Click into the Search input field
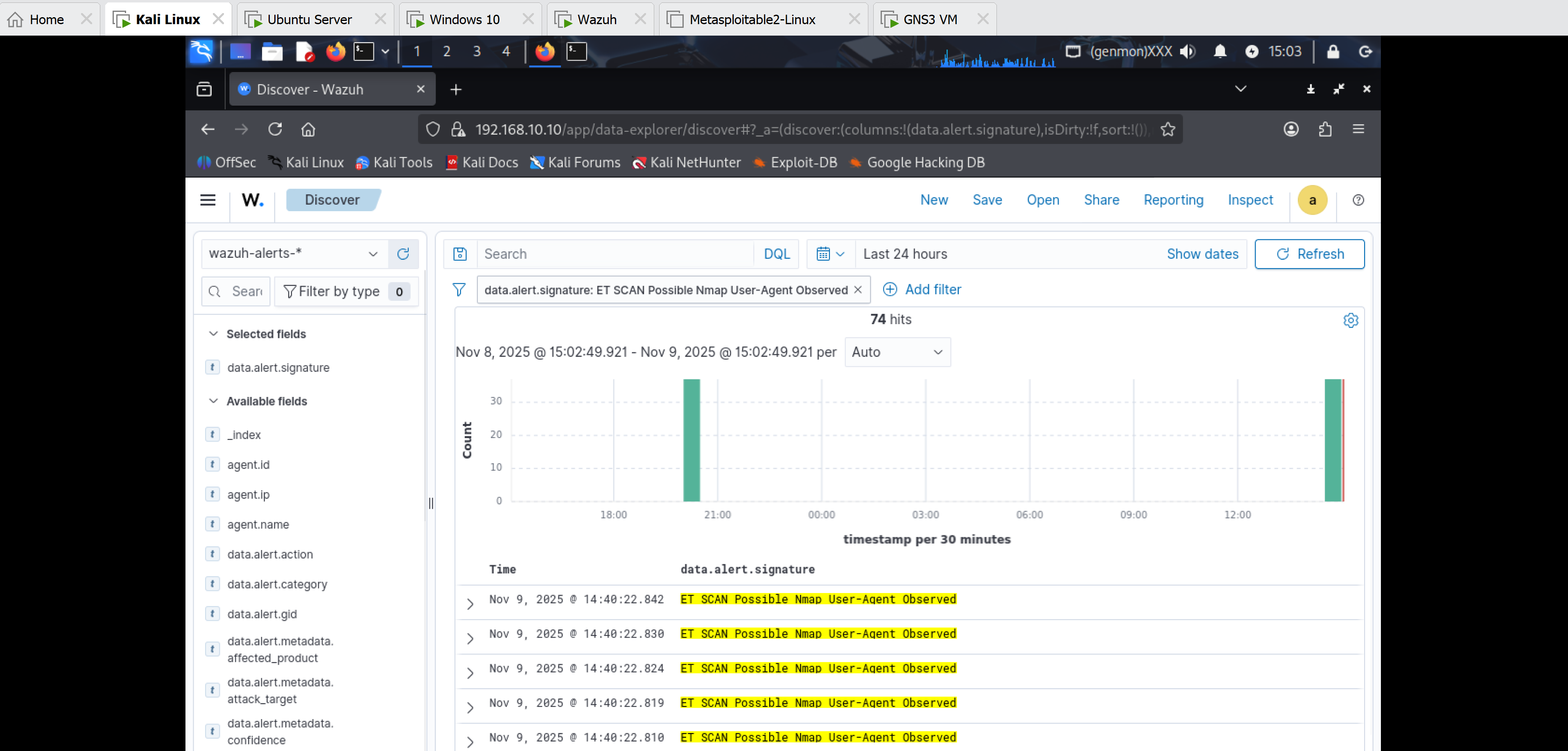The height and width of the screenshot is (751, 1568). pyautogui.click(x=609, y=254)
